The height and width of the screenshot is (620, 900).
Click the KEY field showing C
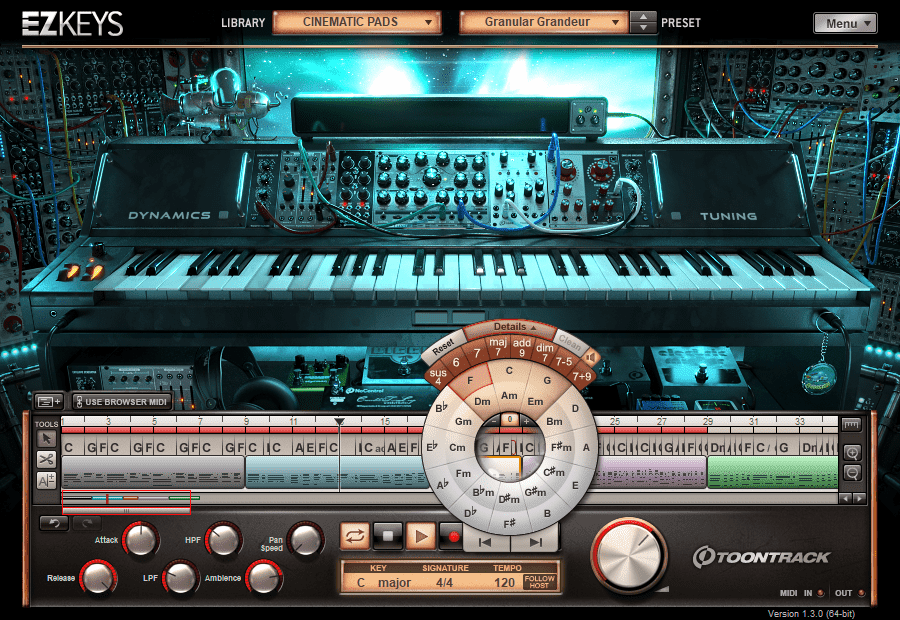click(x=361, y=582)
